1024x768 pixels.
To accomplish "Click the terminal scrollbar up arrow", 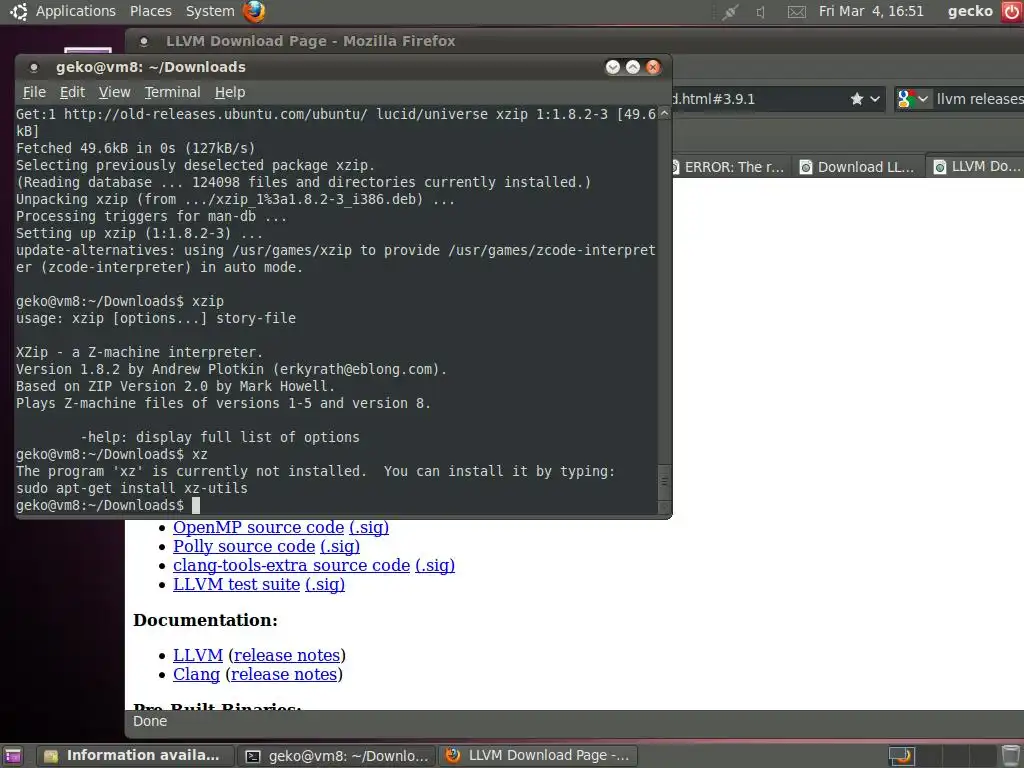I will tap(664, 114).
